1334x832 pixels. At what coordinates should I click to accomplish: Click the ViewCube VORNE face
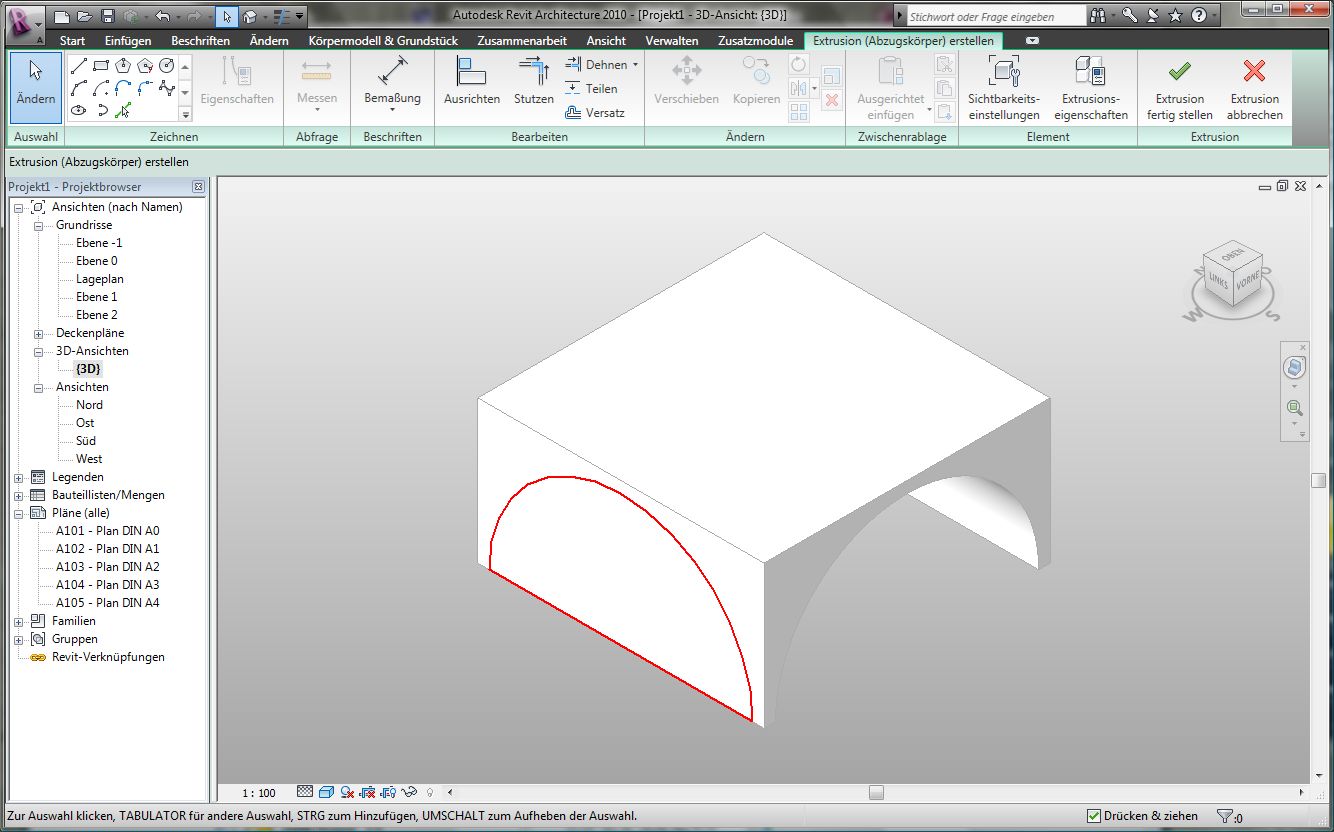[1247, 279]
